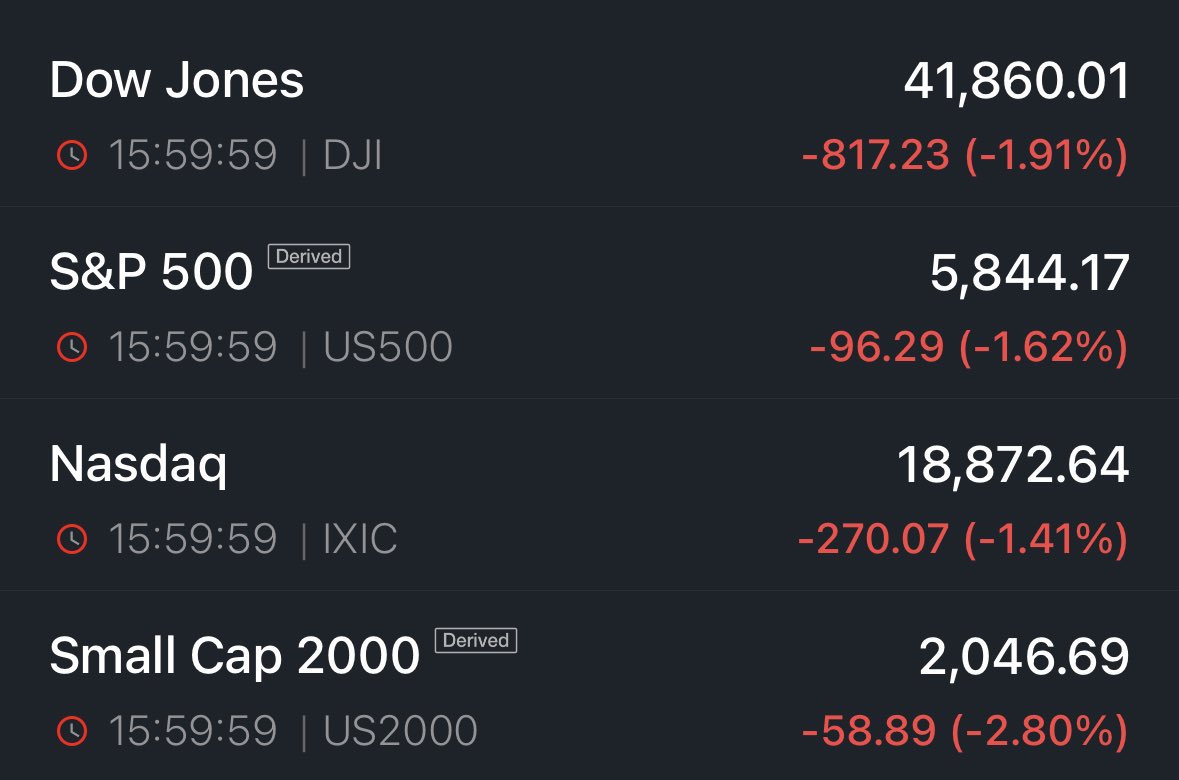Screen dimensions: 1179x780
Task: Click the Small Cap change -58.89 (-2.80%)
Action: 964,732
